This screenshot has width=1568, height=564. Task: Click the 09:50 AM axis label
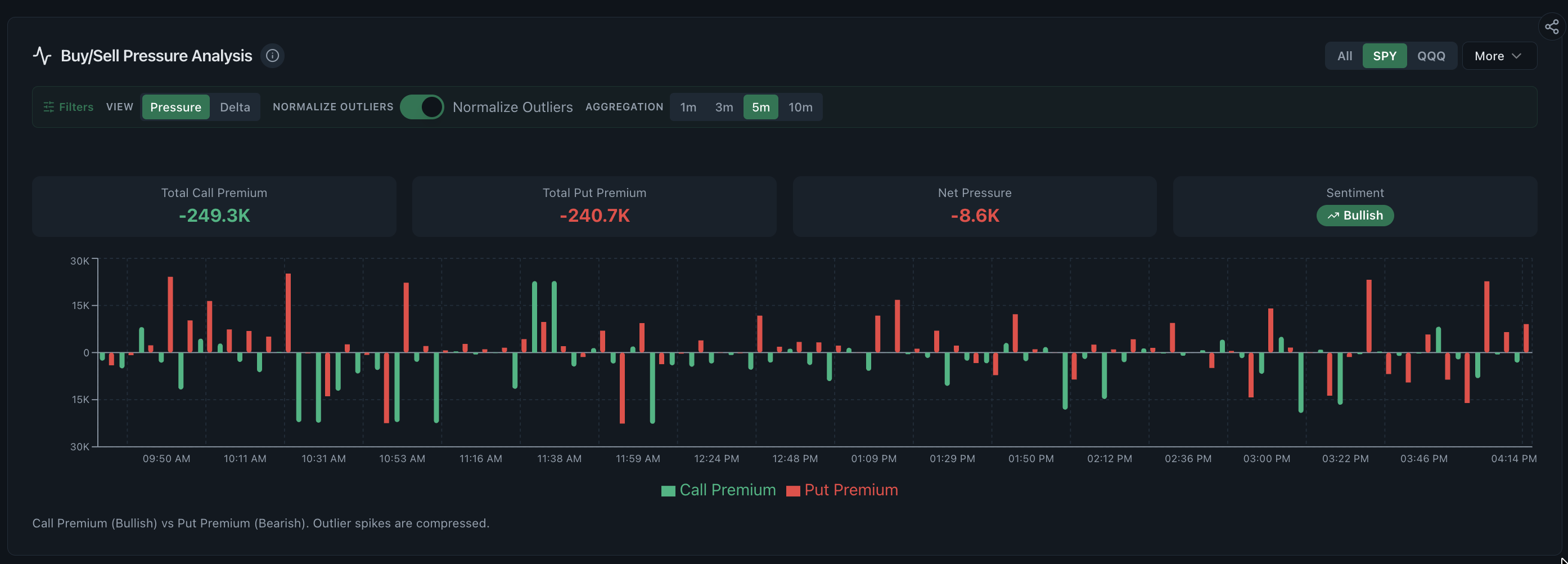(166, 458)
